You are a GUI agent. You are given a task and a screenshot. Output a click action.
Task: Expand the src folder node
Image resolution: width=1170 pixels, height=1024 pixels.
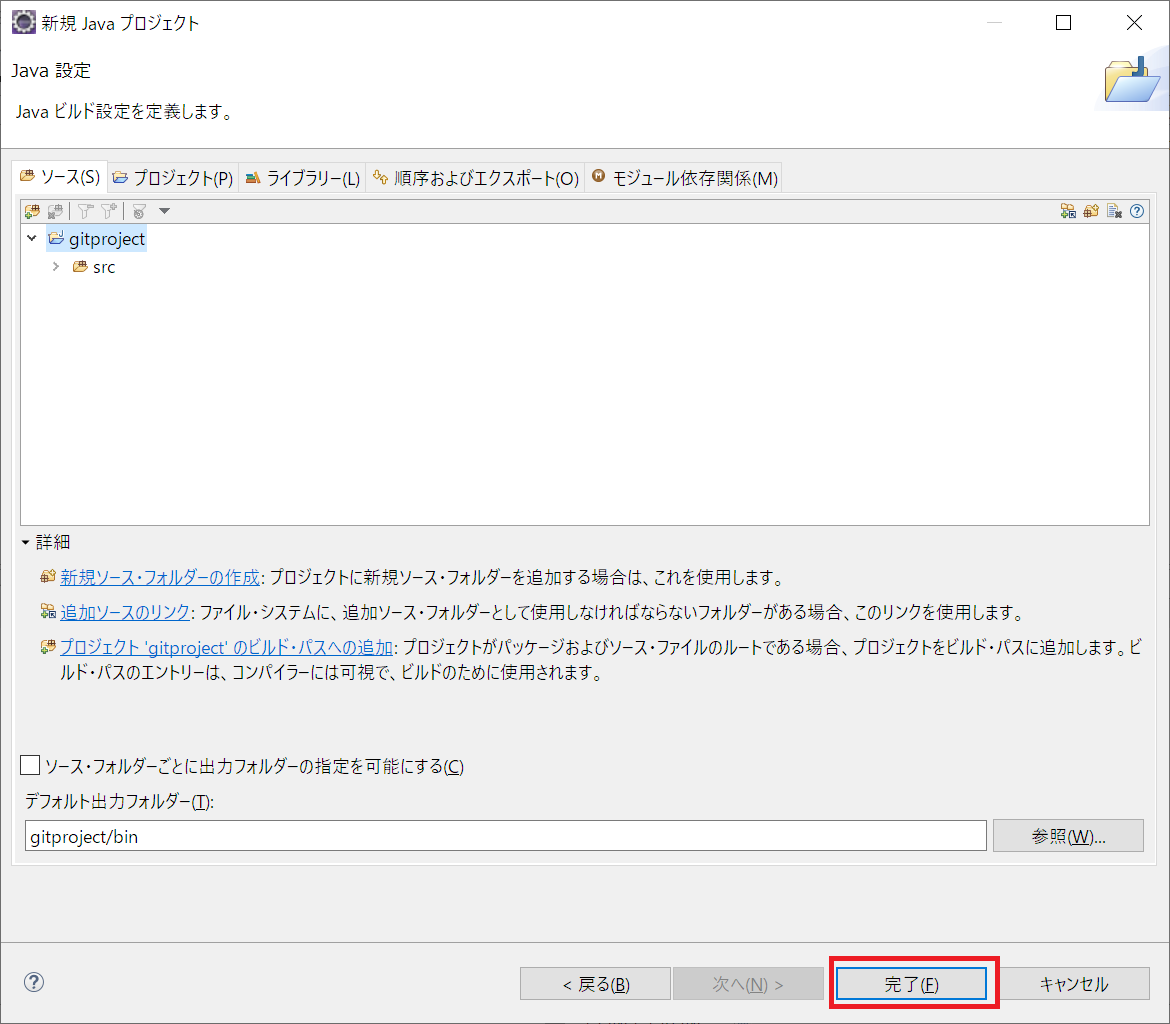[x=56, y=266]
